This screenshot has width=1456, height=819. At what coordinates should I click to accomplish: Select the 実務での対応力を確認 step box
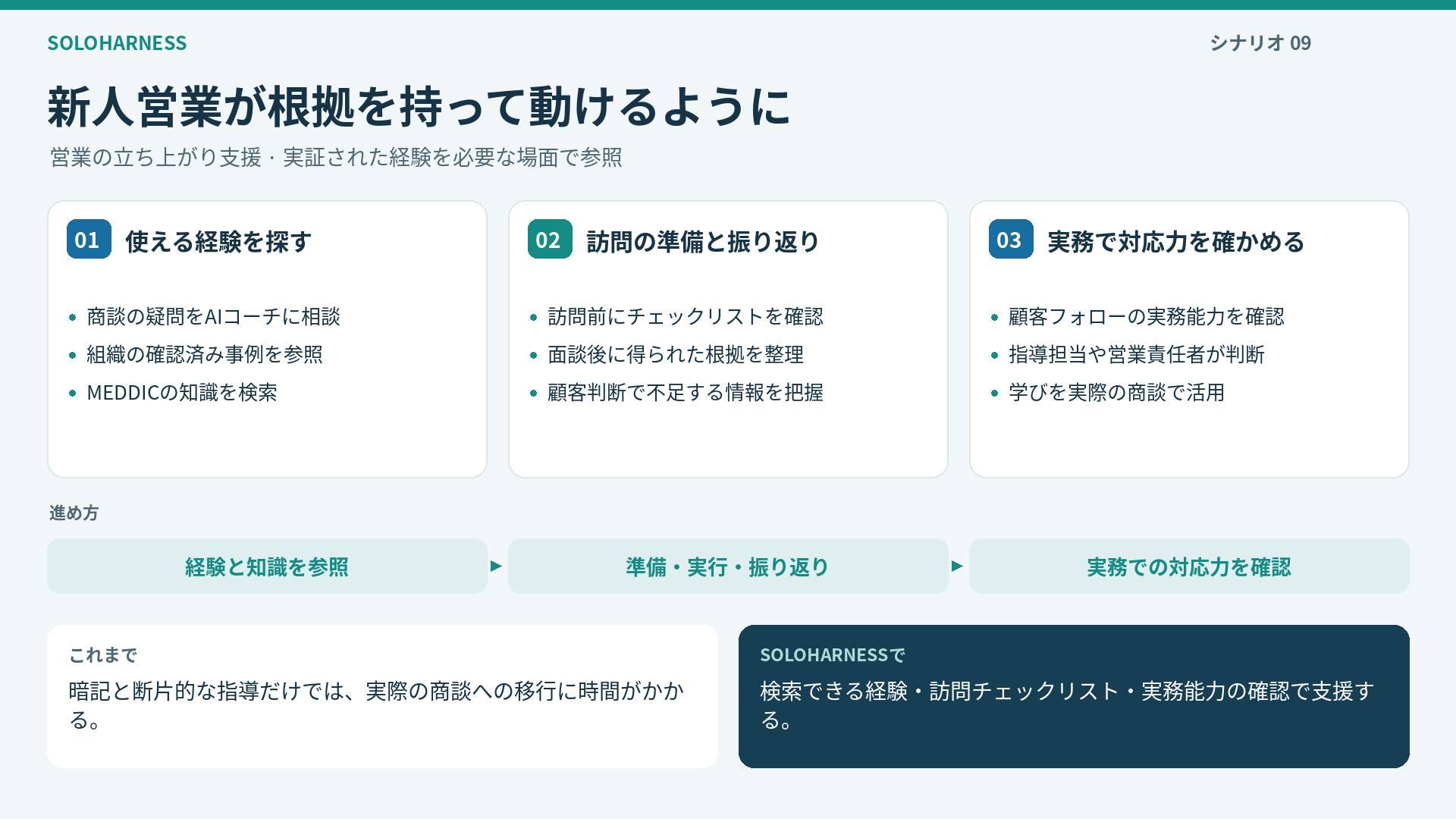[1189, 566]
